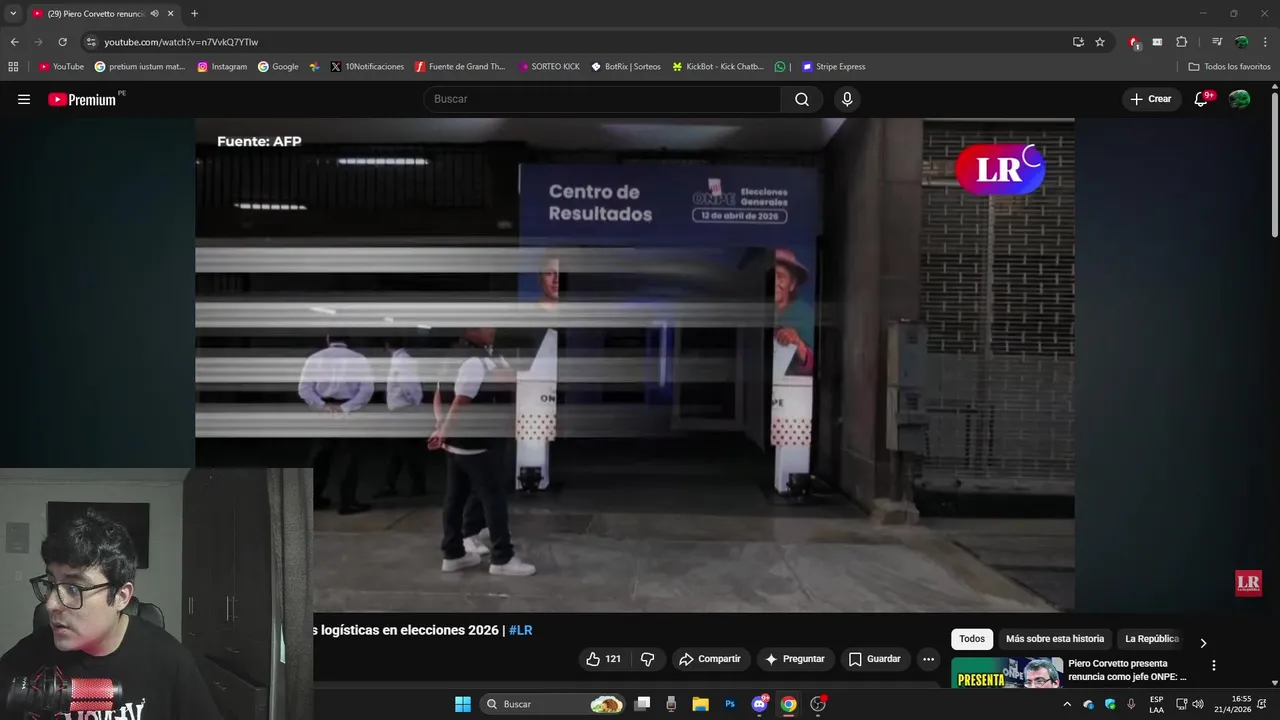
Task: Open the Chrome three-dot menu
Action: pyautogui.click(x=1265, y=42)
